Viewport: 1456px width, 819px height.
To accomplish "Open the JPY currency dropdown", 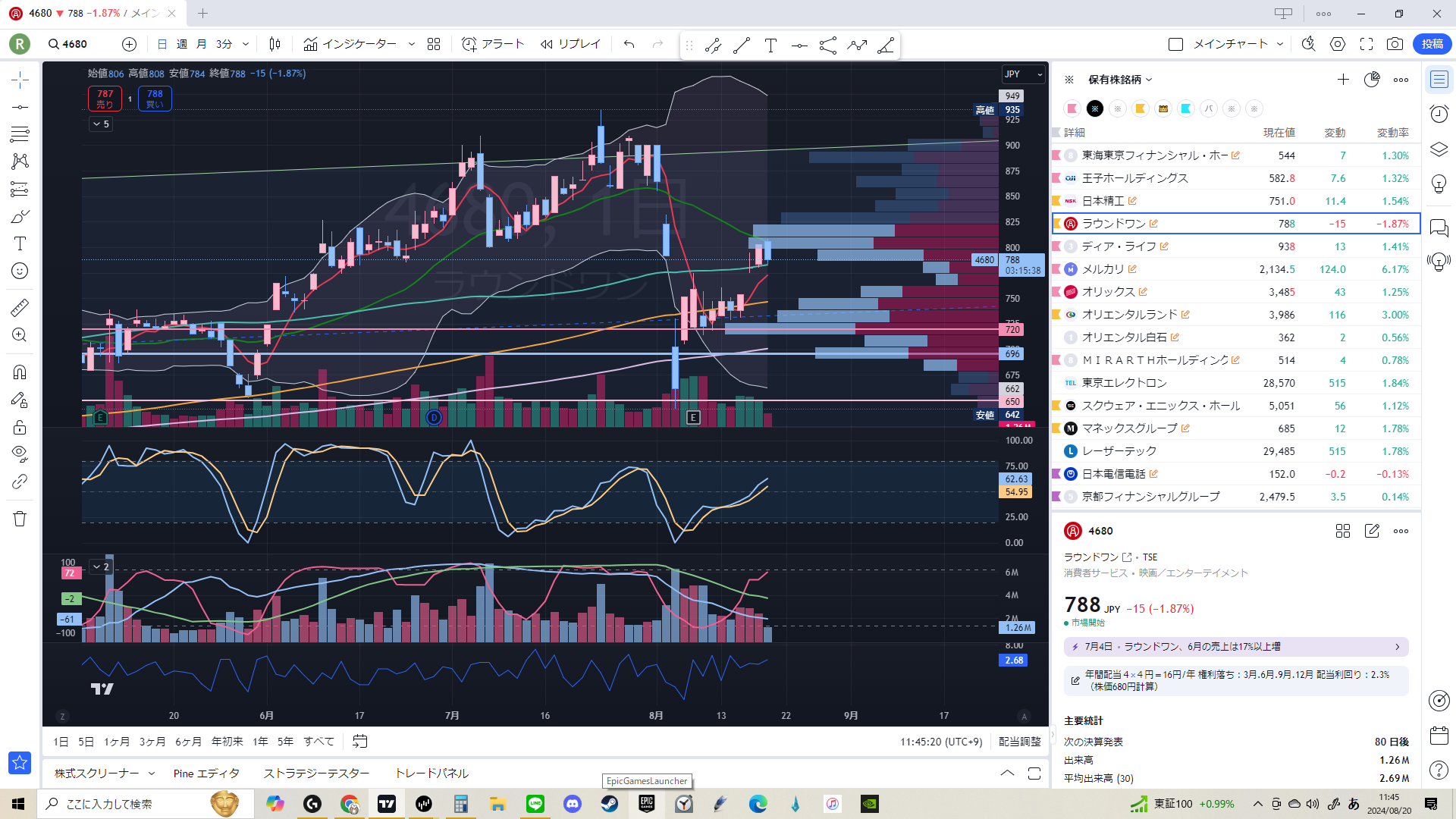I will (1023, 74).
